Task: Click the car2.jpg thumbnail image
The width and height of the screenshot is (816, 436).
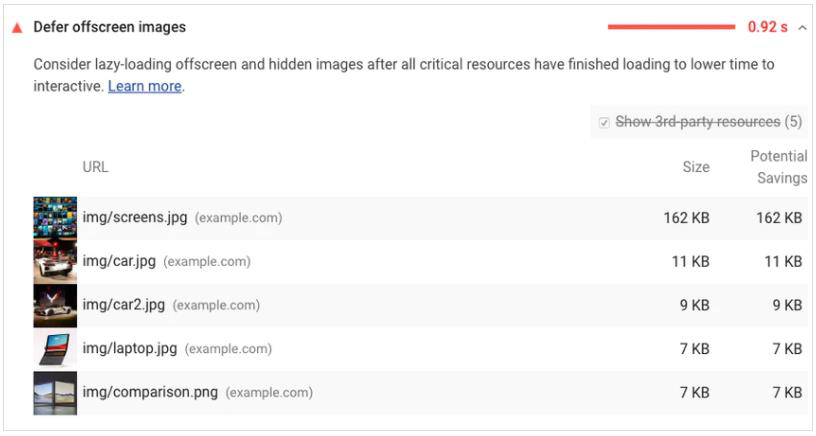Action: click(x=55, y=305)
